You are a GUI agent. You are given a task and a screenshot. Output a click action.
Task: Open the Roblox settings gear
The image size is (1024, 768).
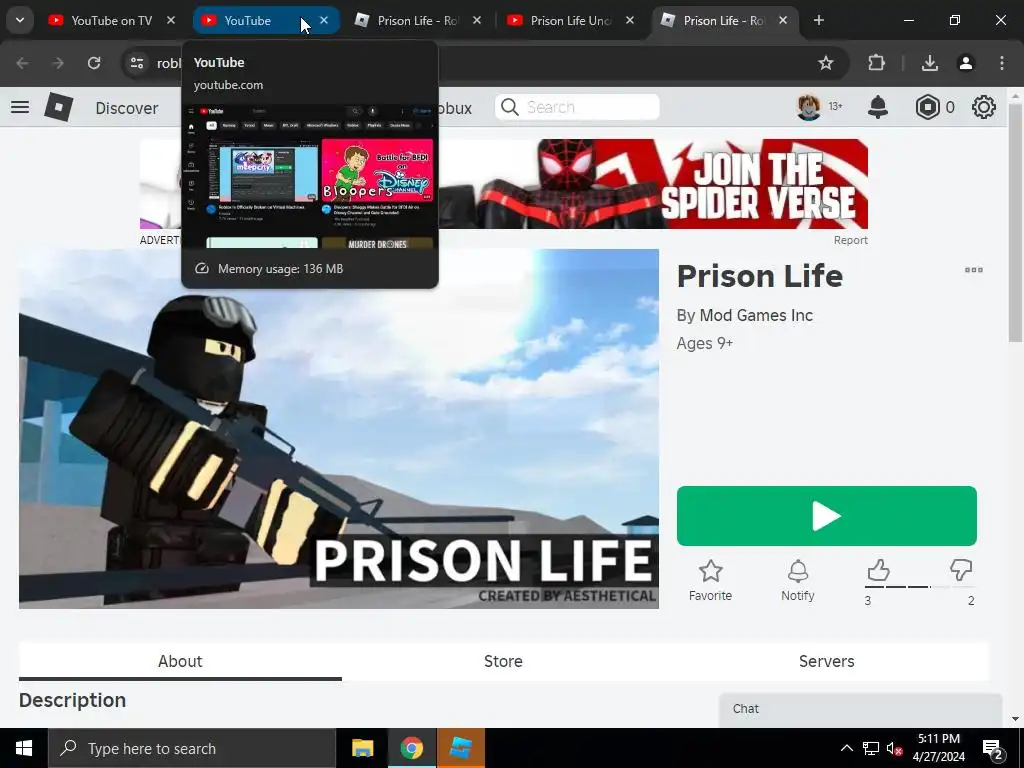[x=984, y=107]
